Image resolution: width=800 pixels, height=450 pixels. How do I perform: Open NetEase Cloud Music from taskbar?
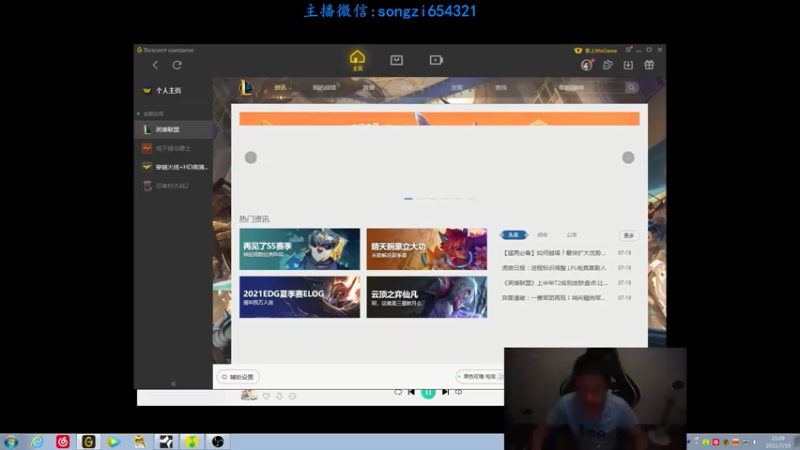63,442
